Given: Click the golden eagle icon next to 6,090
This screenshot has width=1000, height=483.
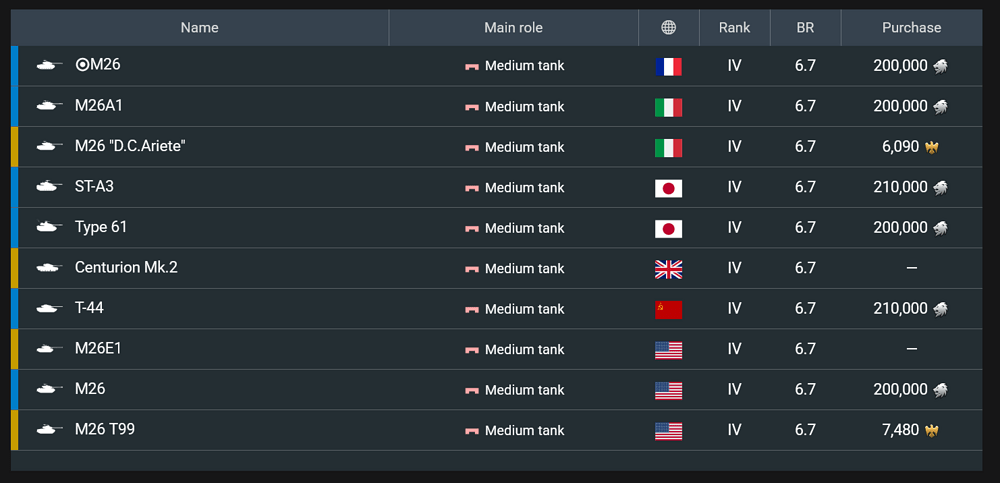Looking at the screenshot, I should point(931,147).
